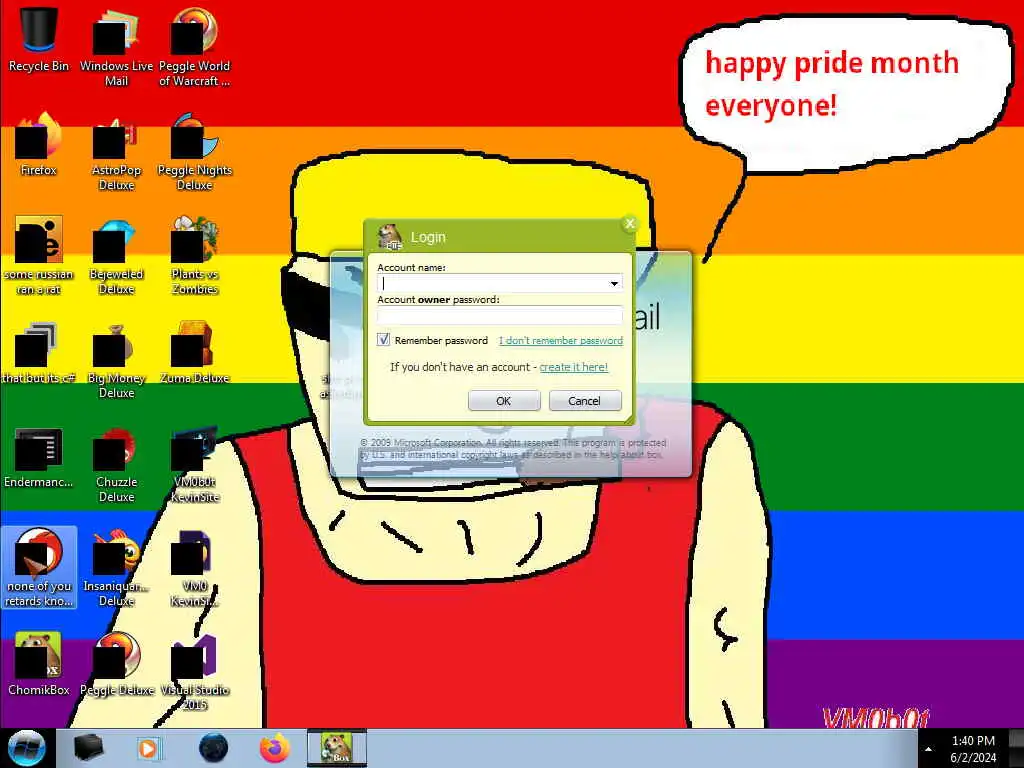Select the Peggle Nights Deluxe desktop icon
The width and height of the screenshot is (1024, 768).
195,152
